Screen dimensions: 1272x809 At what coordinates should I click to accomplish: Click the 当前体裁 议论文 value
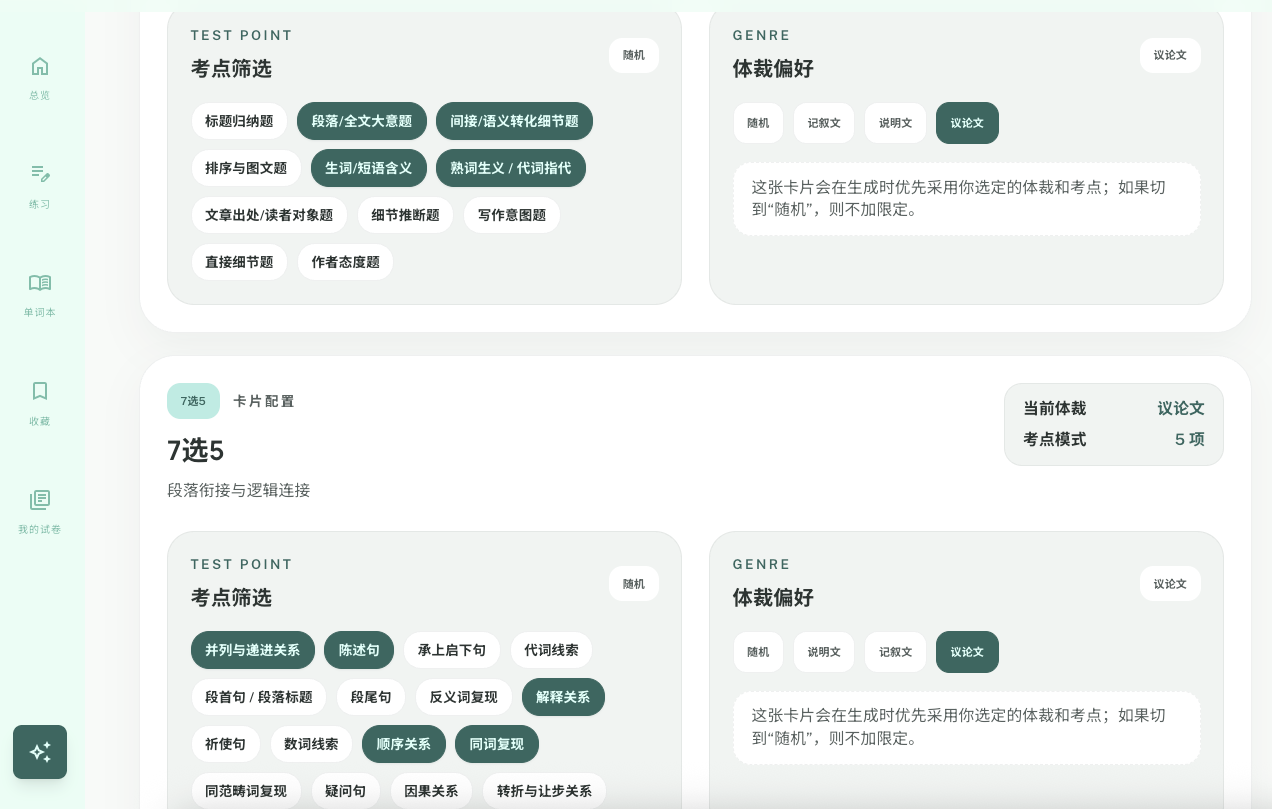tap(1181, 408)
